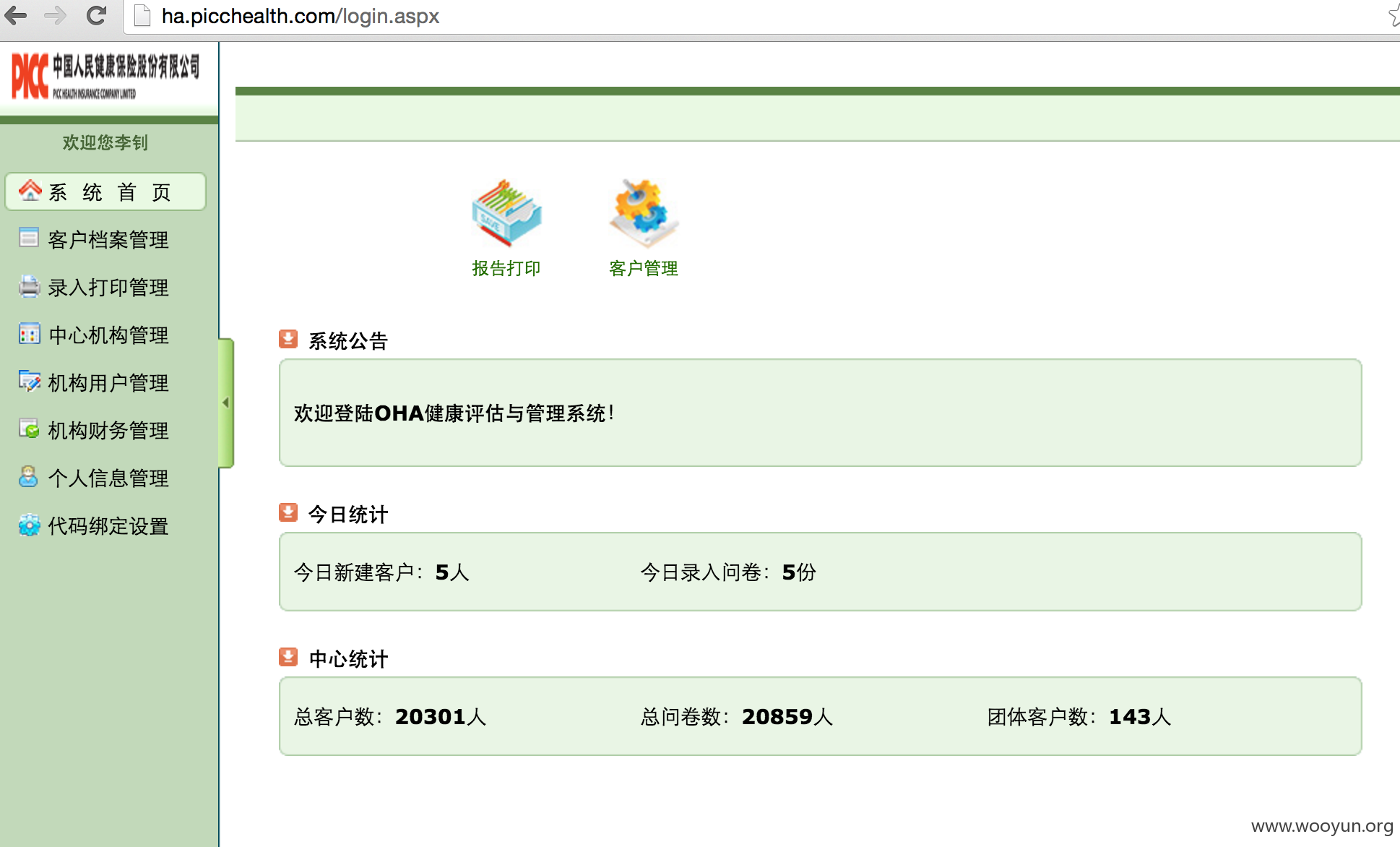
Task: Click the icon beside 中心机构管理
Action: point(30,334)
